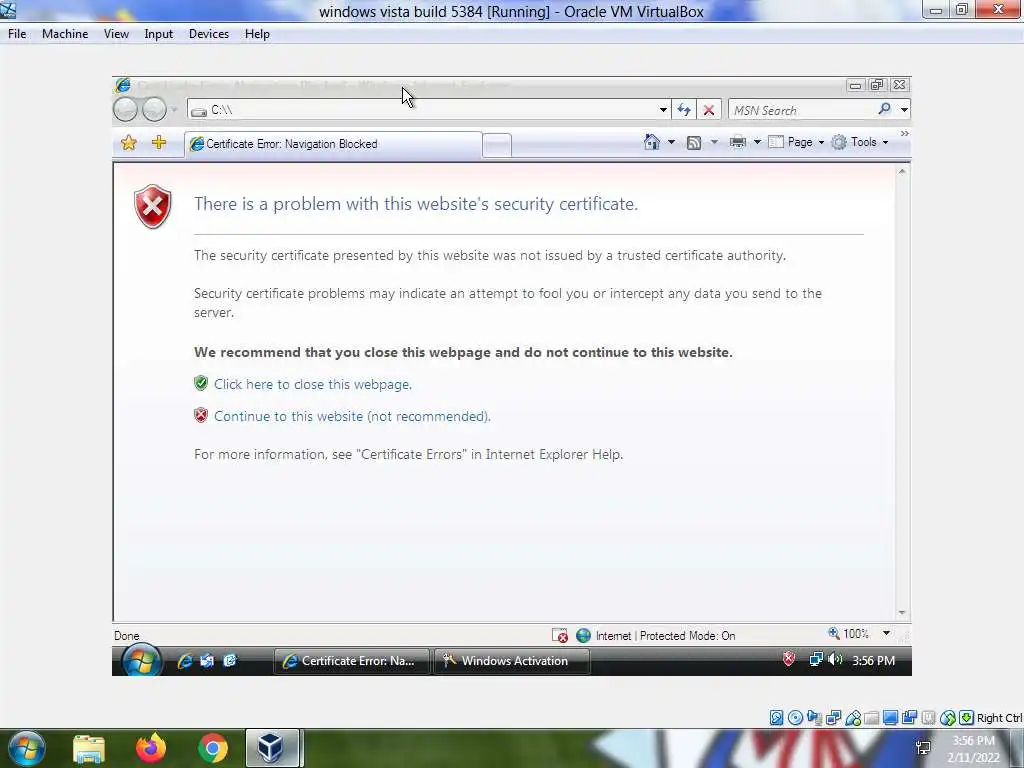Click the red Stop loading button
This screenshot has height=768, width=1024.
click(x=709, y=110)
